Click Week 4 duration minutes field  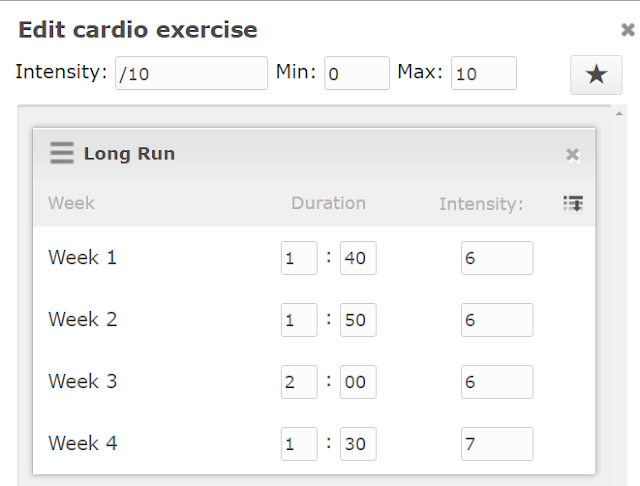358,444
